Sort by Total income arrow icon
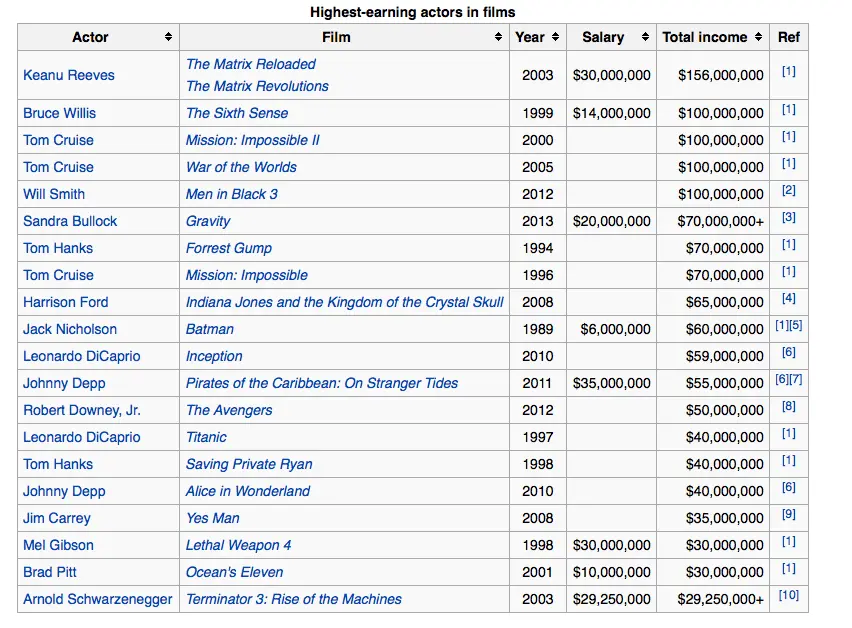Image resolution: width=852 pixels, height=628 pixels. [759, 37]
